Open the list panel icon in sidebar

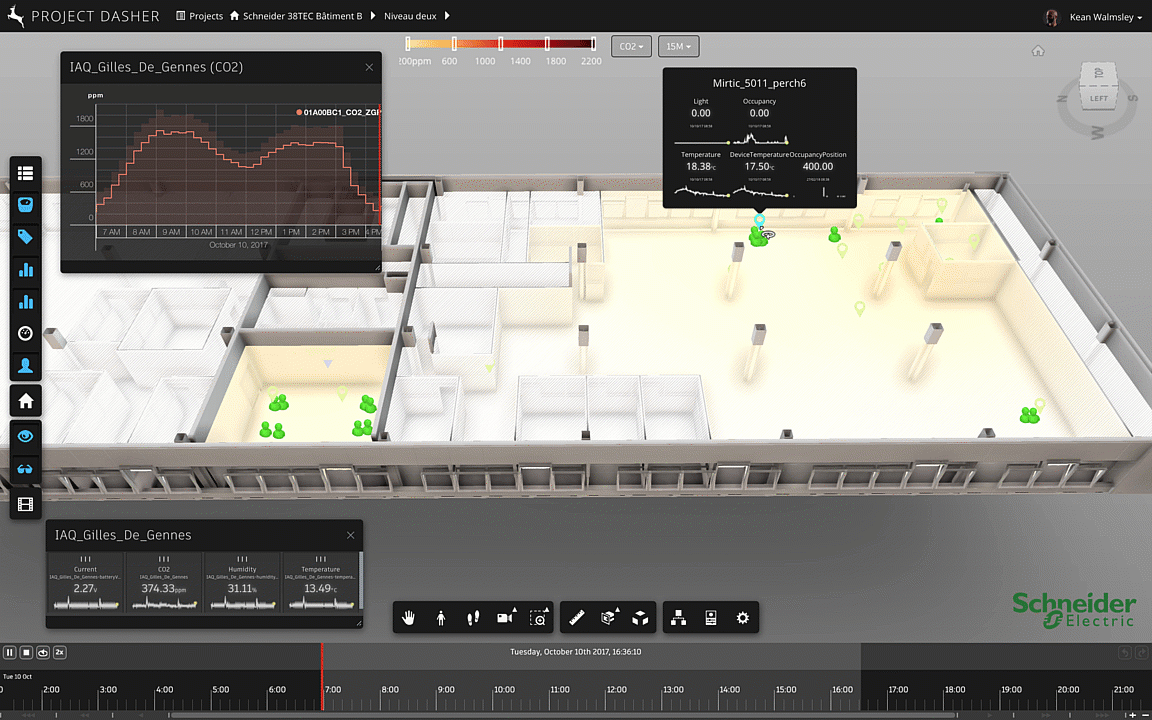(26, 173)
